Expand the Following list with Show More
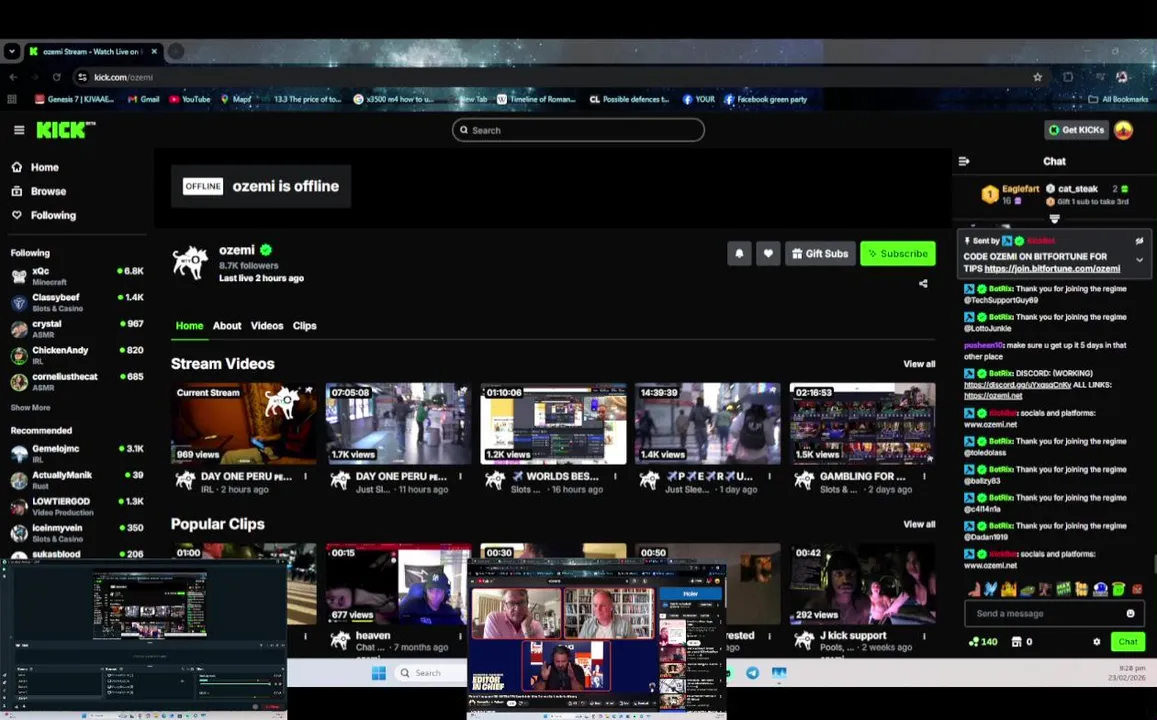 tap(30, 407)
